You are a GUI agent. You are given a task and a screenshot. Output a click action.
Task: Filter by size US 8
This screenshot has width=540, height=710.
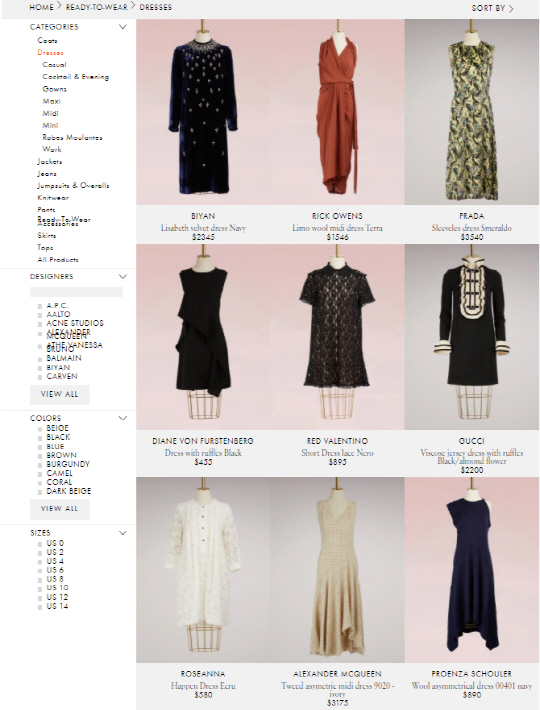tap(55, 579)
